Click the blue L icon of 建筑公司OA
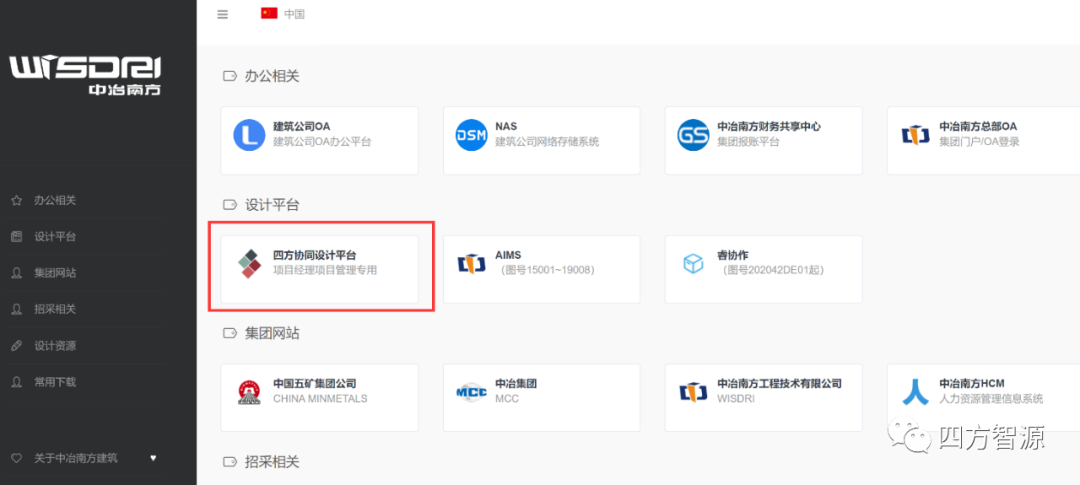Screen dimensions: 1080x485 tap(249, 135)
